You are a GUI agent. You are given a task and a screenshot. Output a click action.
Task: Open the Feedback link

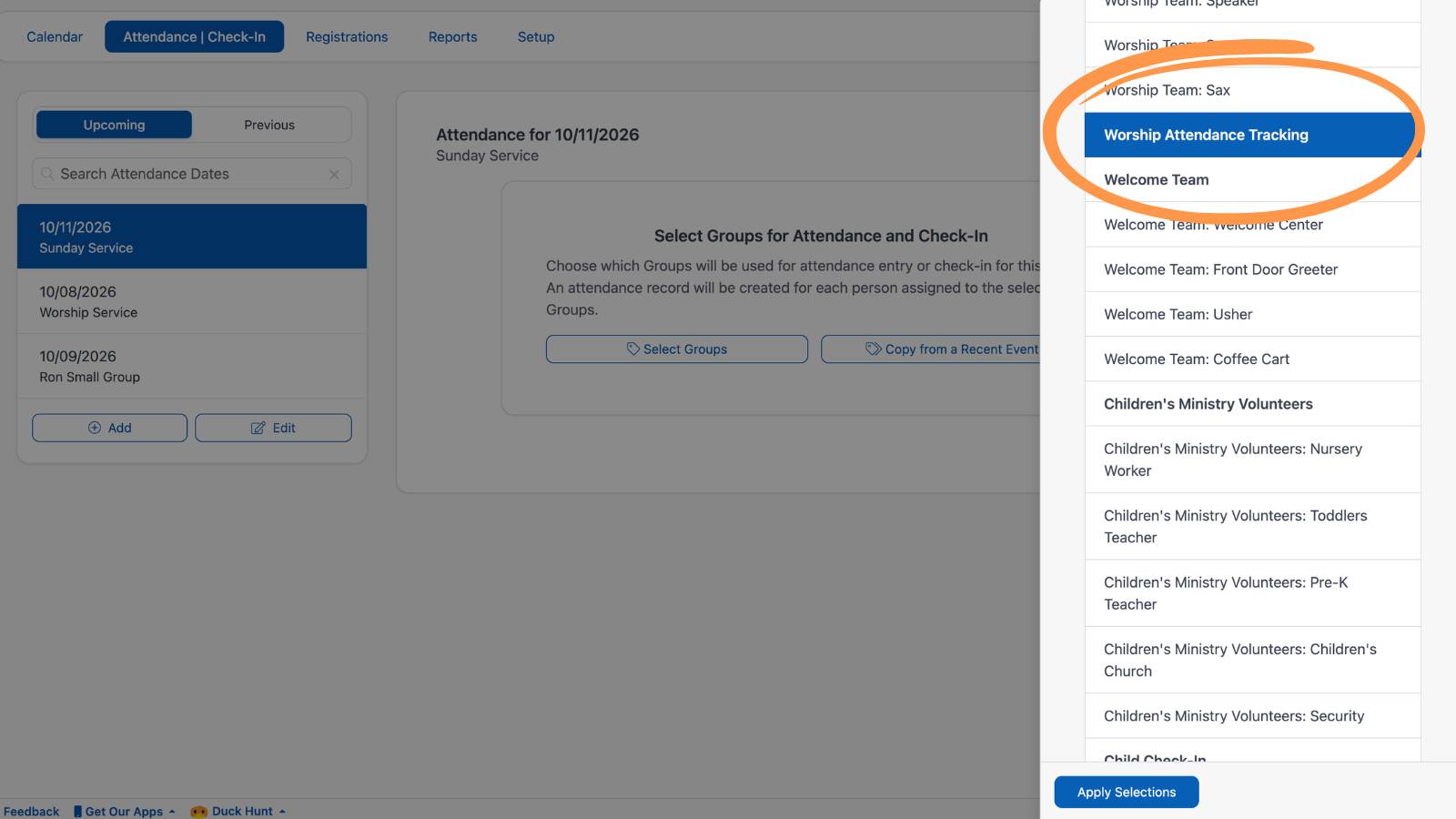pyautogui.click(x=31, y=811)
